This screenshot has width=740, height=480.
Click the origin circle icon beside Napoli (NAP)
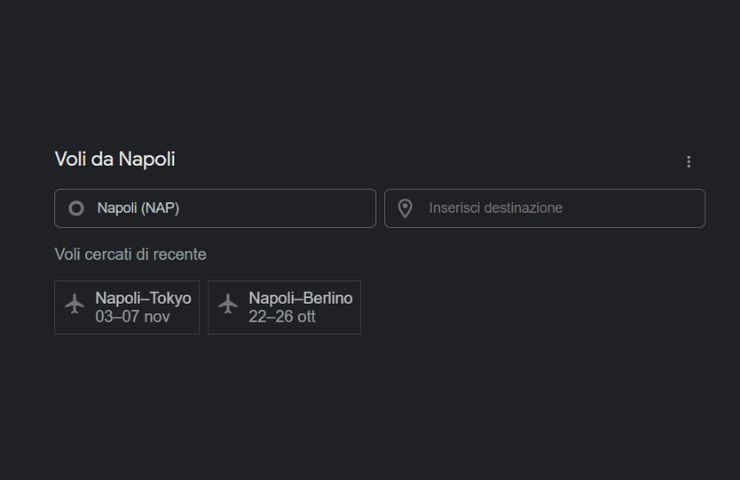click(76, 208)
